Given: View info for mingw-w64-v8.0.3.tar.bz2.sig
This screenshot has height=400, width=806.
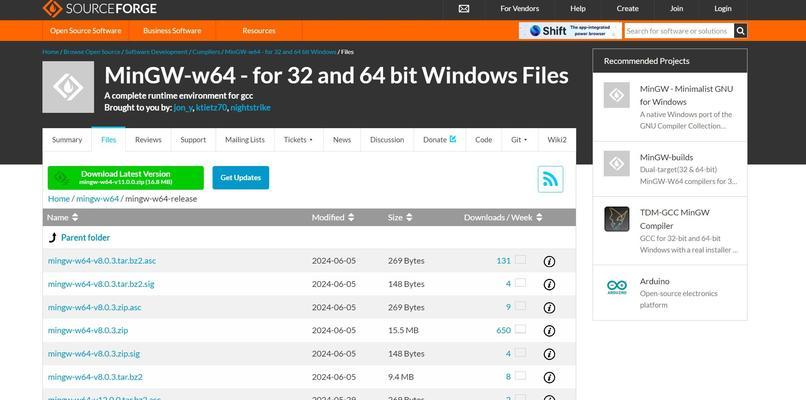Looking at the screenshot, I should click(x=549, y=284).
